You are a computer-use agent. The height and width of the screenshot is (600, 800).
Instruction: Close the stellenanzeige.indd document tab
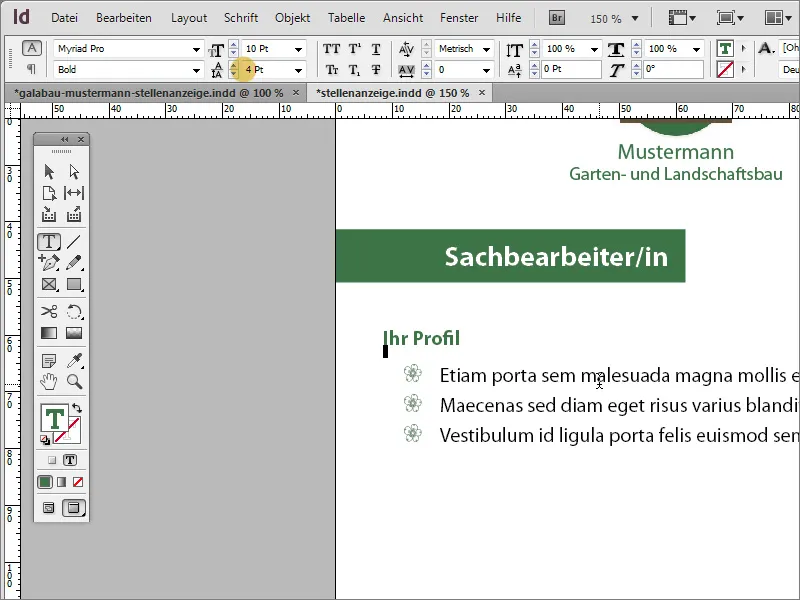click(482, 92)
